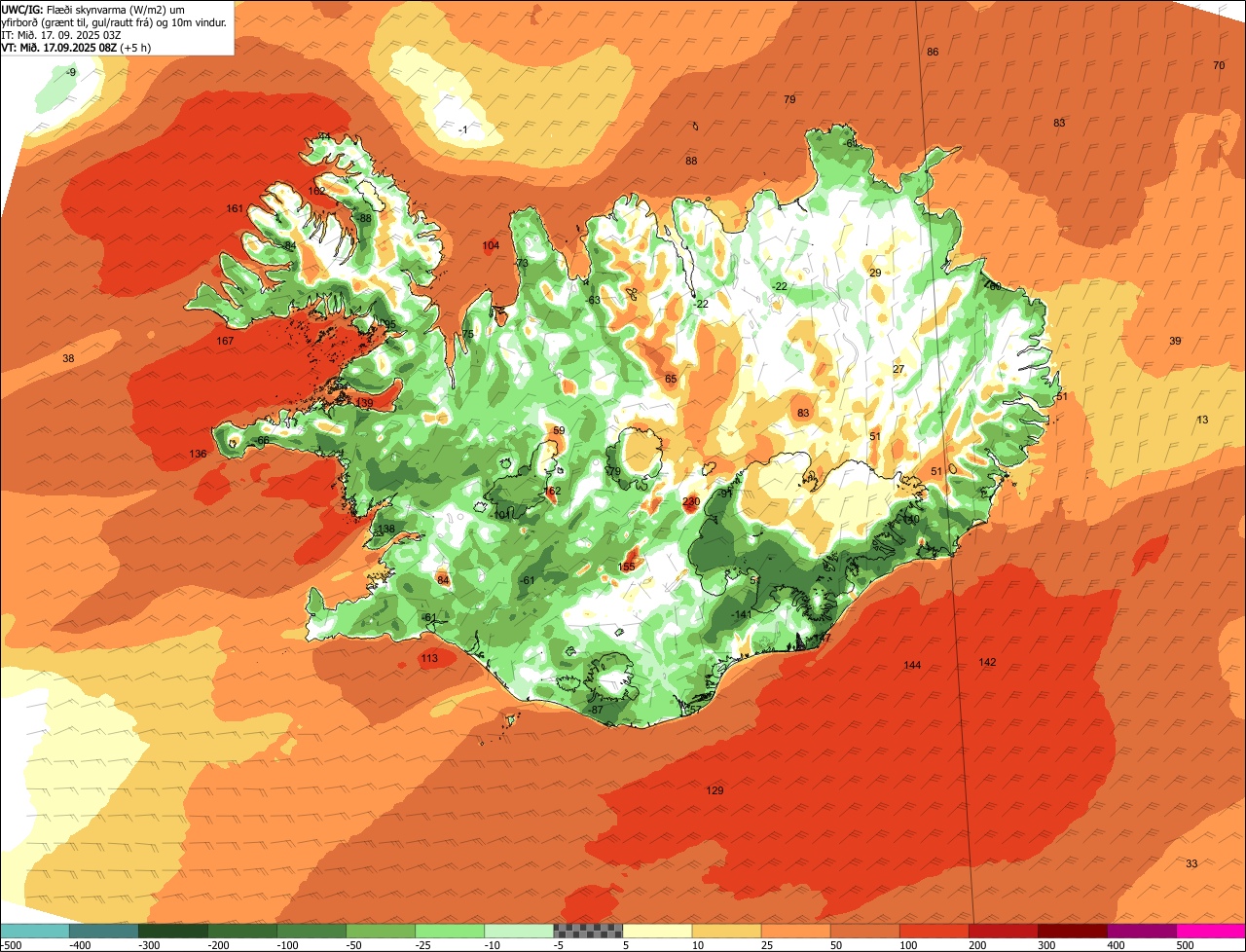Click the bright green swatch between -25 and -10
Viewport: 1246px width, 952px height.
[x=450, y=931]
